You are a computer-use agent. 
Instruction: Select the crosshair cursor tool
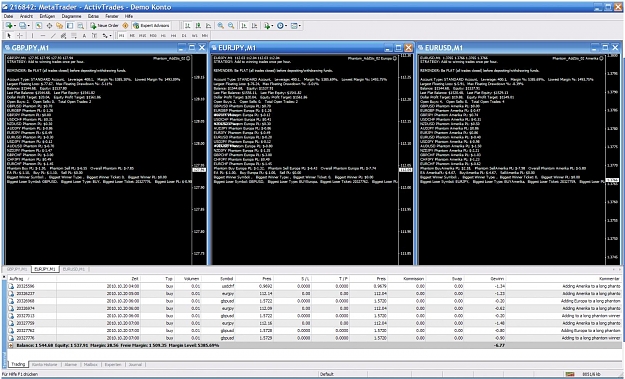click(x=20, y=36)
